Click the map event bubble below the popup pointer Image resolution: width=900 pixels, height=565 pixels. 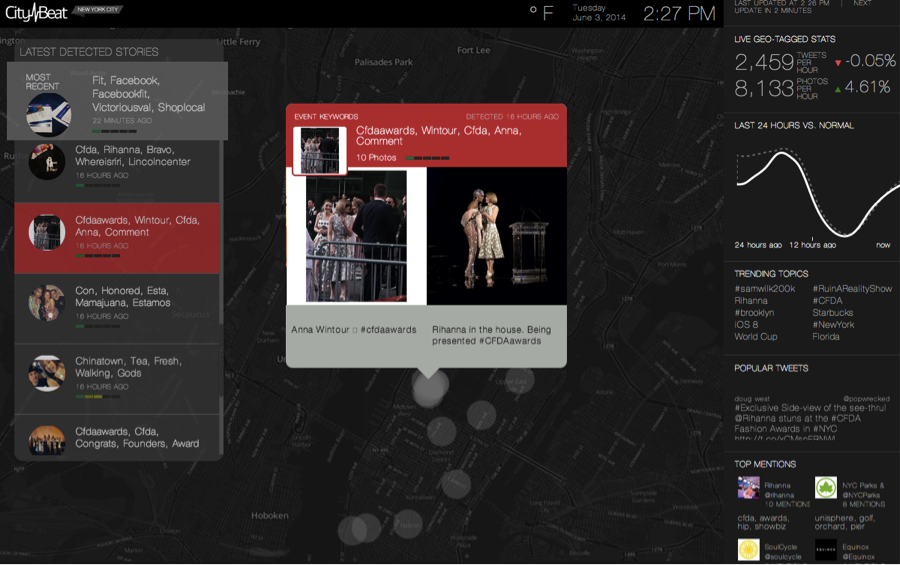click(428, 389)
